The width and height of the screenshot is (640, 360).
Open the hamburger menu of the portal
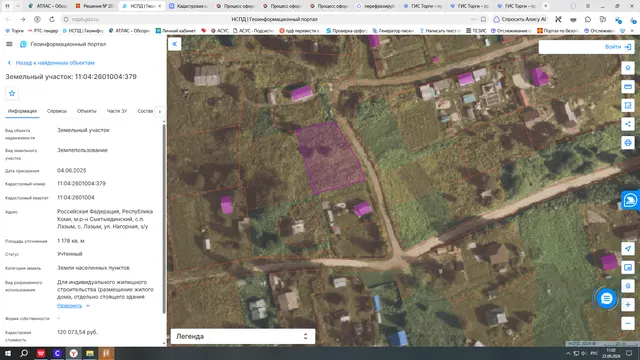[9, 44]
